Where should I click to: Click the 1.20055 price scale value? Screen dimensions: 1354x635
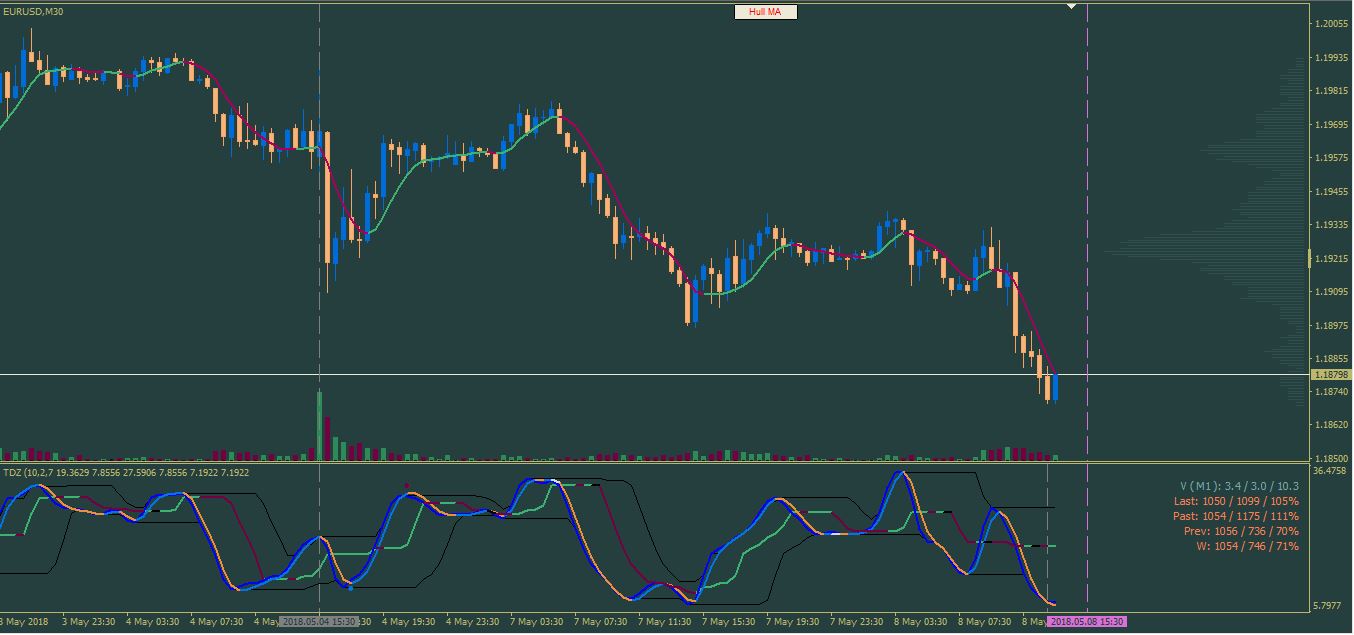[x=1332, y=24]
